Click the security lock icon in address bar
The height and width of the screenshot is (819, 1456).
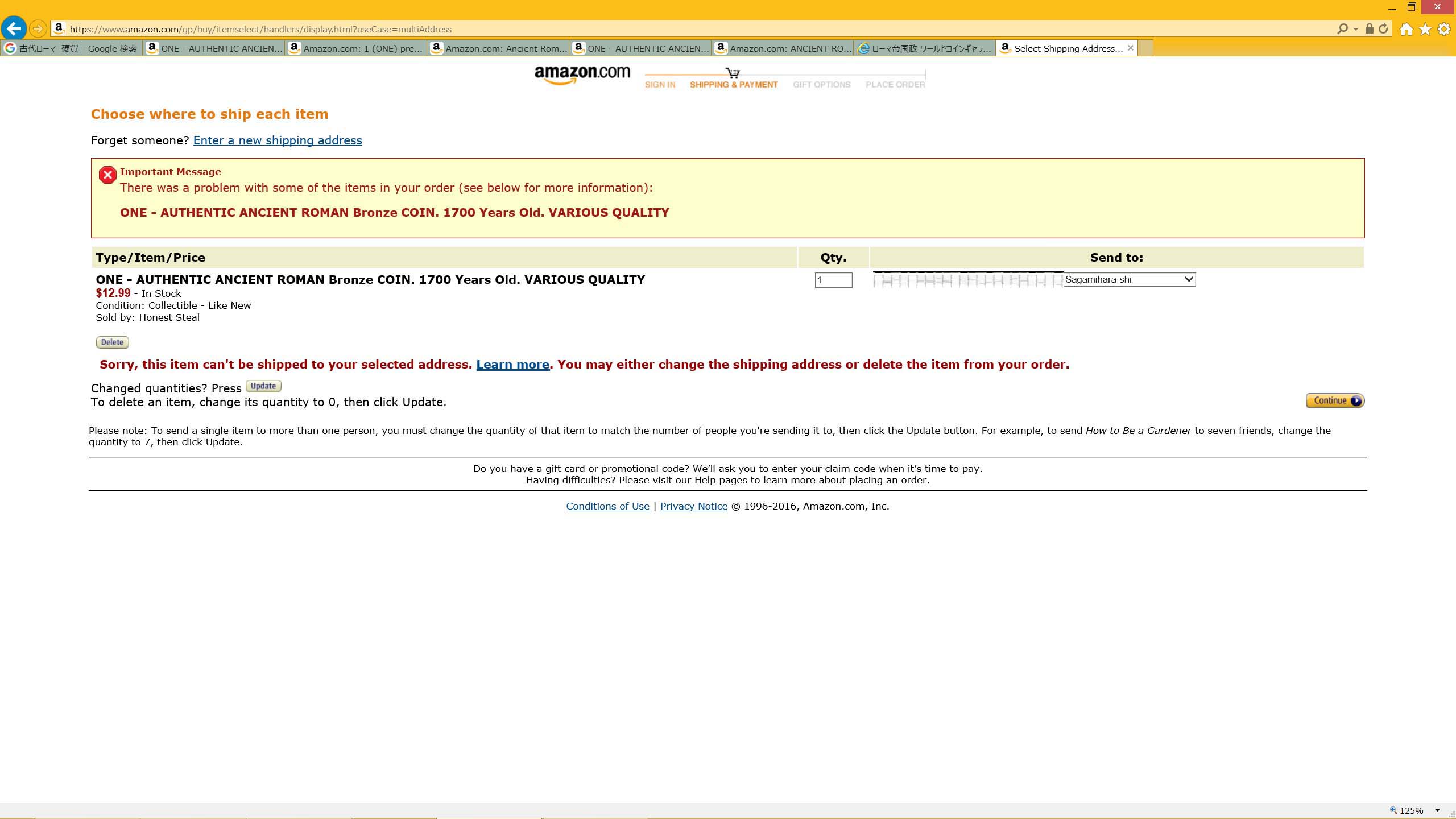[x=1370, y=29]
